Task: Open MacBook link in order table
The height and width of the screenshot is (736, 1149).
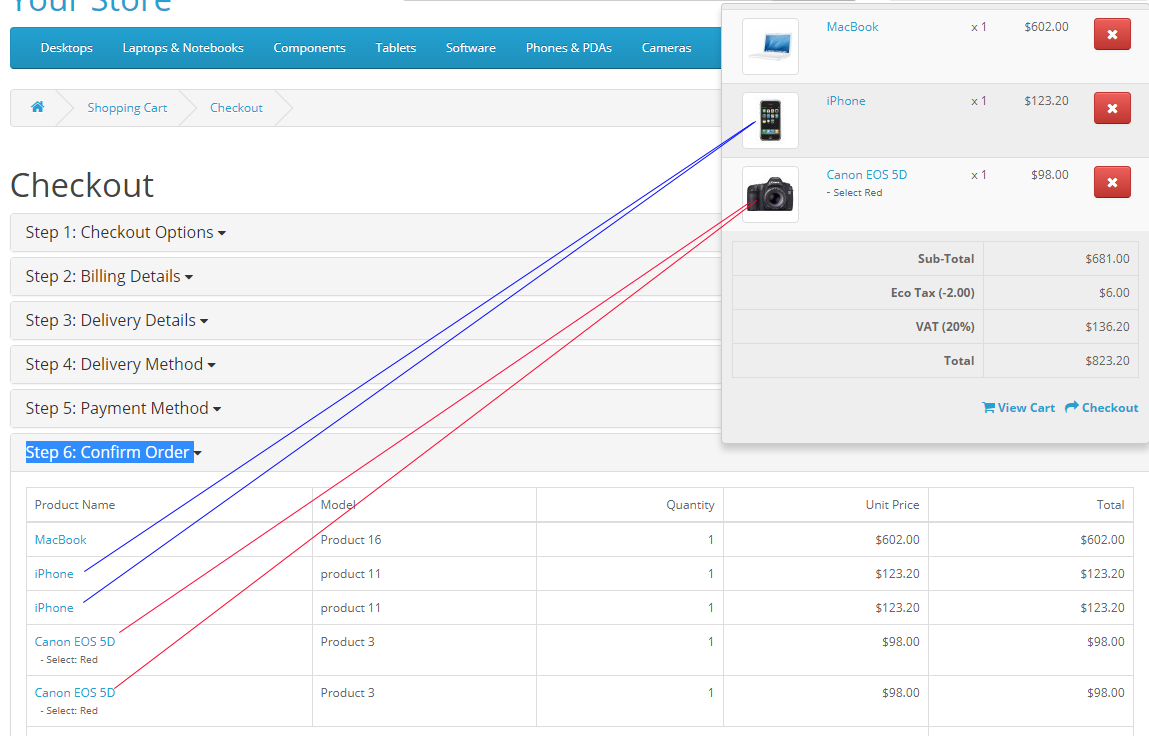Action: pyautogui.click(x=60, y=540)
